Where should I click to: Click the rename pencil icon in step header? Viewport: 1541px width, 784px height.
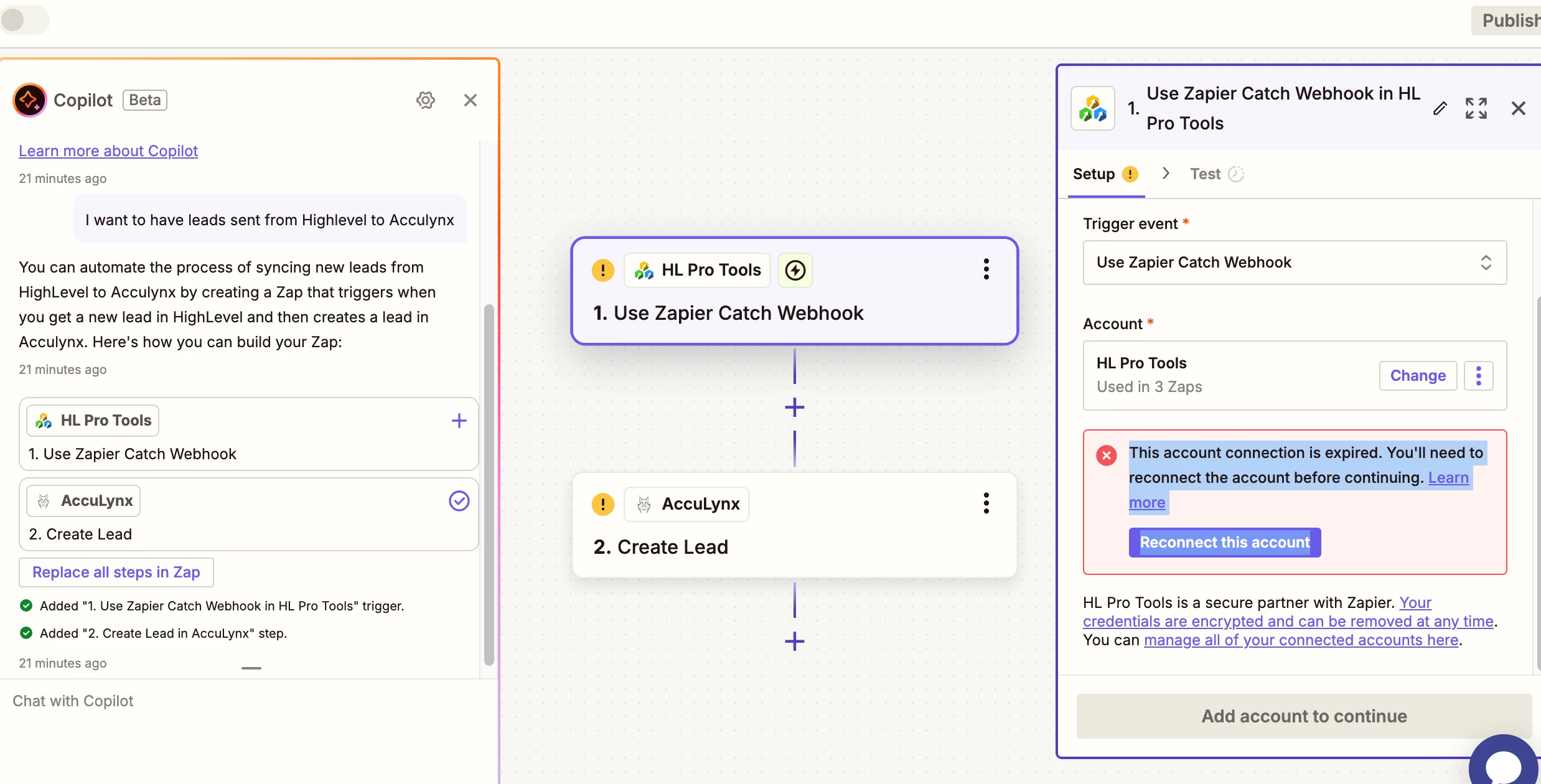coord(1440,108)
